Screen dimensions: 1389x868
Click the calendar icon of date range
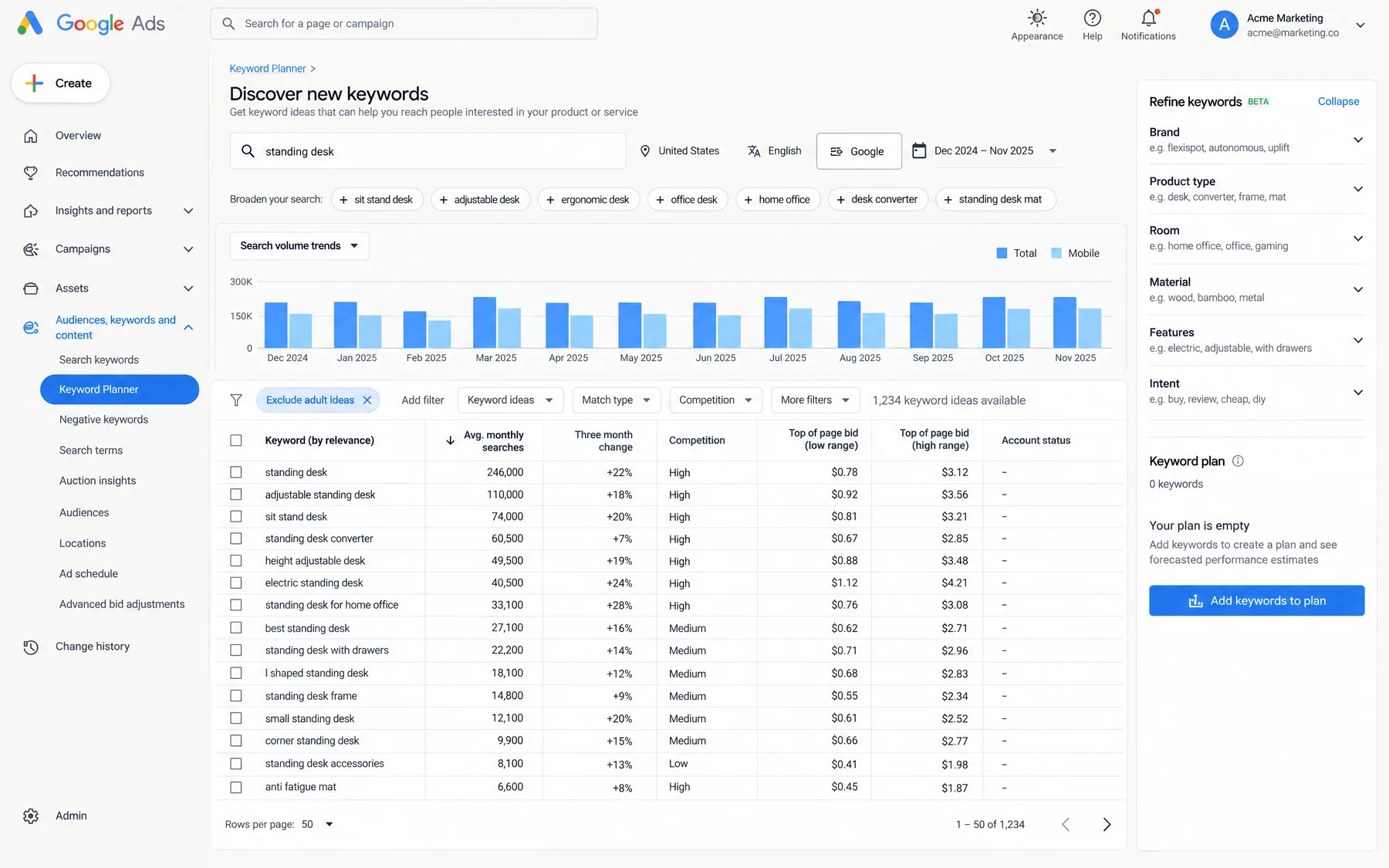(919, 150)
